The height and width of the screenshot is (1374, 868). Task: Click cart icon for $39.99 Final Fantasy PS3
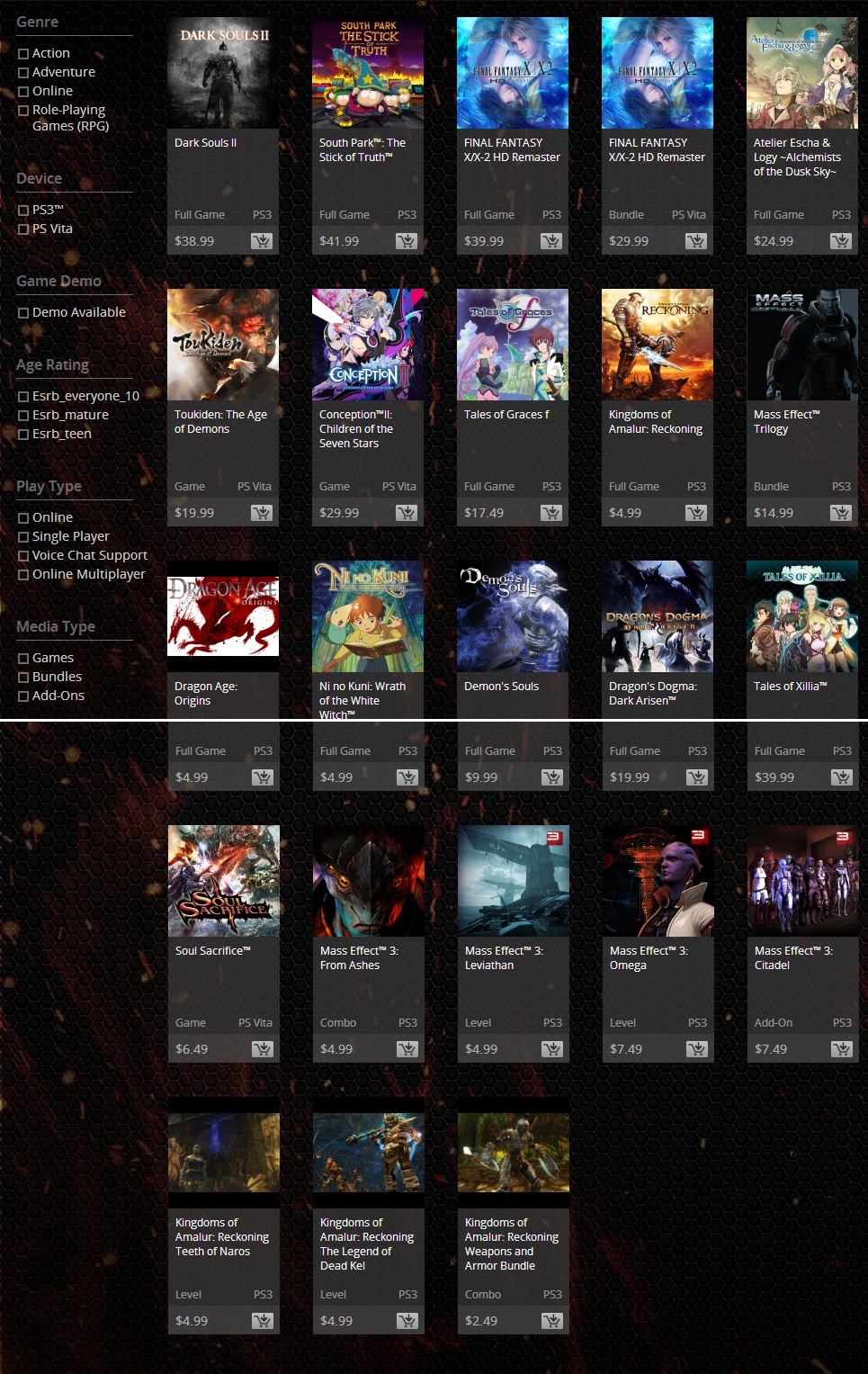pos(551,241)
